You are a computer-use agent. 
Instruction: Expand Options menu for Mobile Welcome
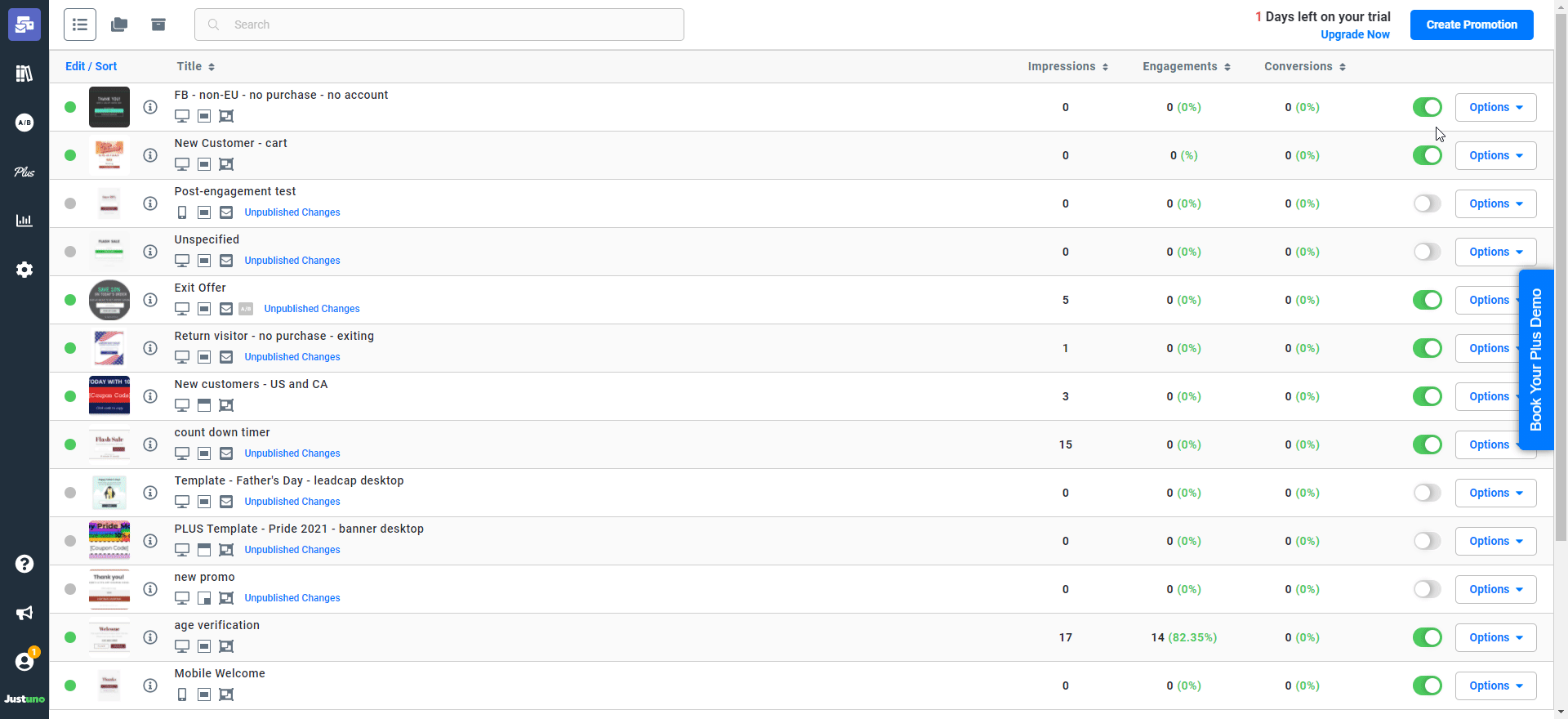click(x=1495, y=686)
